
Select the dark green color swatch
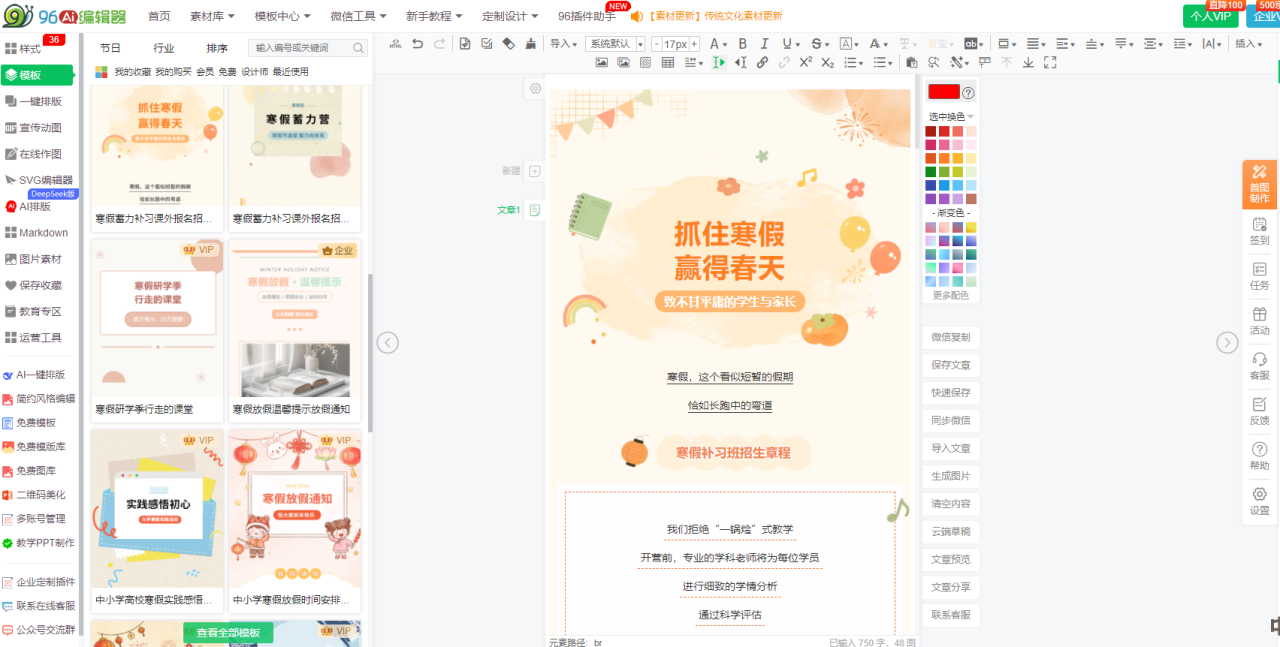[x=931, y=171]
